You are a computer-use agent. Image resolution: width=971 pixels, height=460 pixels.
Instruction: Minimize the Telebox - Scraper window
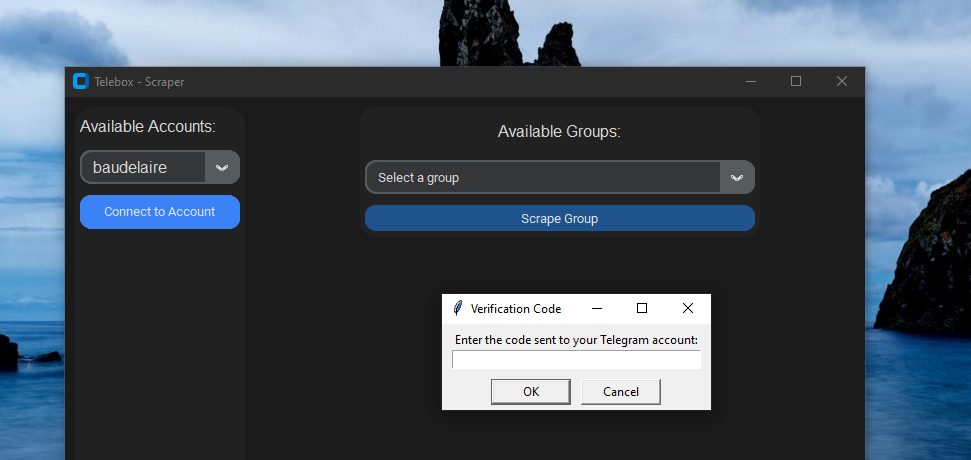pos(751,82)
